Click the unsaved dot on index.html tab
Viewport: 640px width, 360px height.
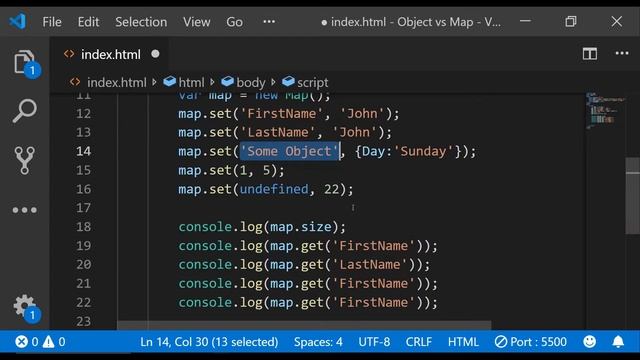(x=155, y=54)
